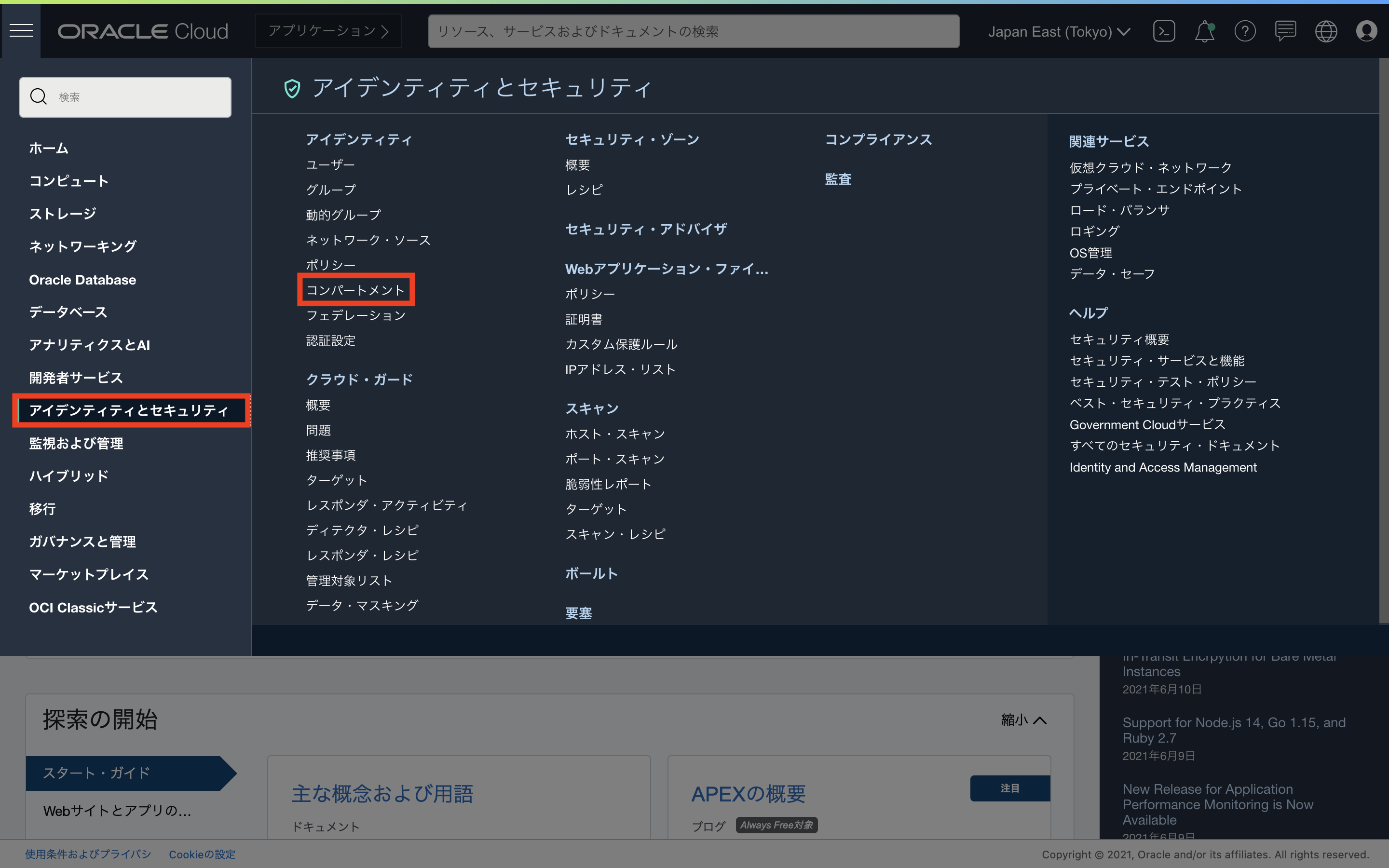Launch Cloud Shell terminal
1389x868 pixels.
1164,31
